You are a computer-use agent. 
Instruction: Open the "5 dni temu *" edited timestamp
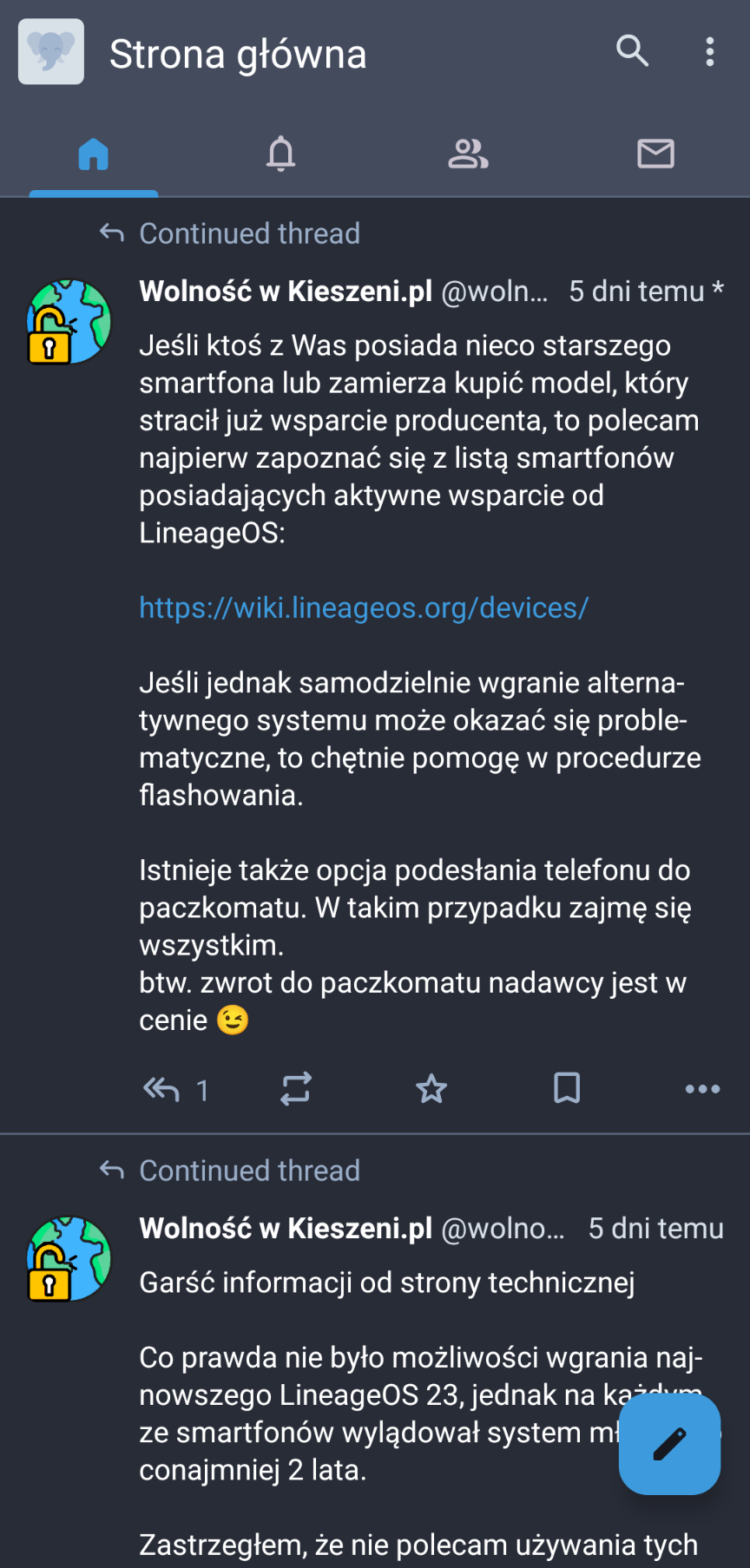point(645,292)
